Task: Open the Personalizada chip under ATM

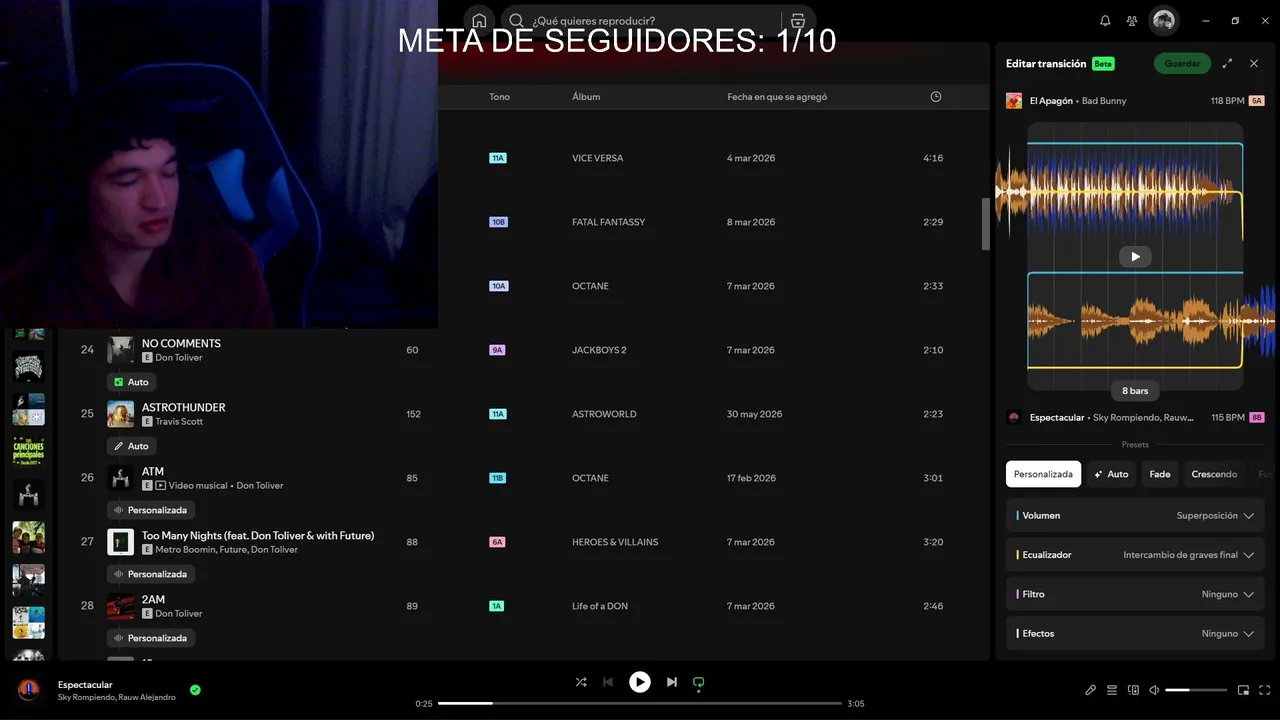Action: (x=151, y=510)
